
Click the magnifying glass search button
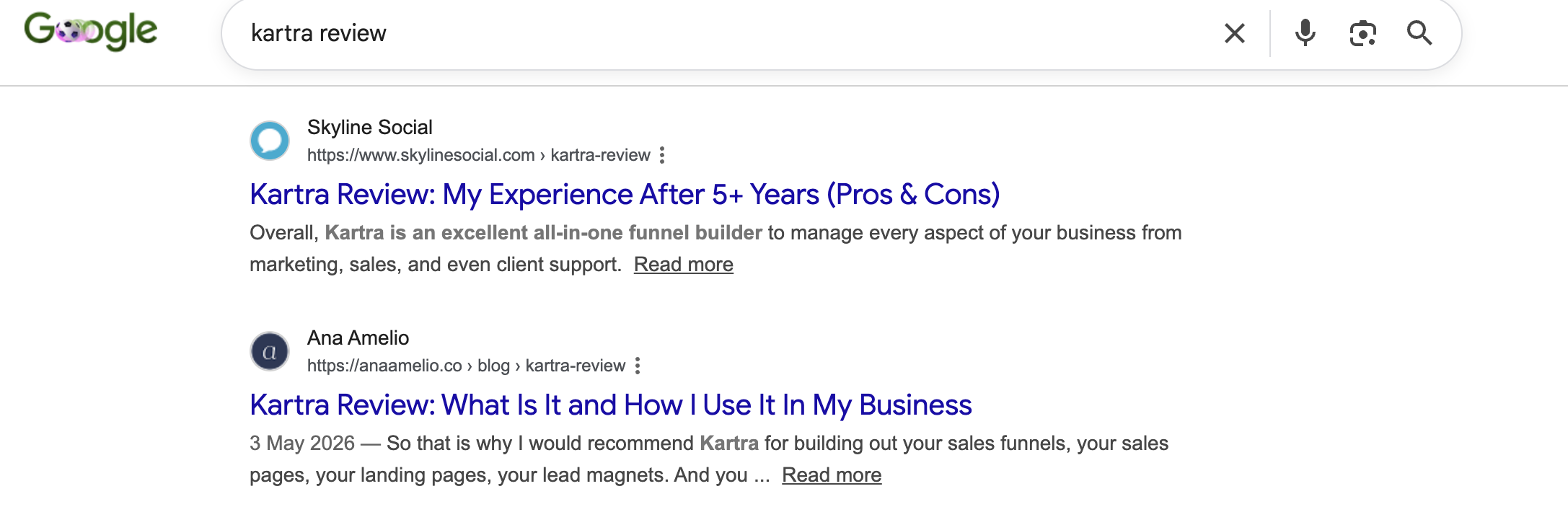(1419, 33)
